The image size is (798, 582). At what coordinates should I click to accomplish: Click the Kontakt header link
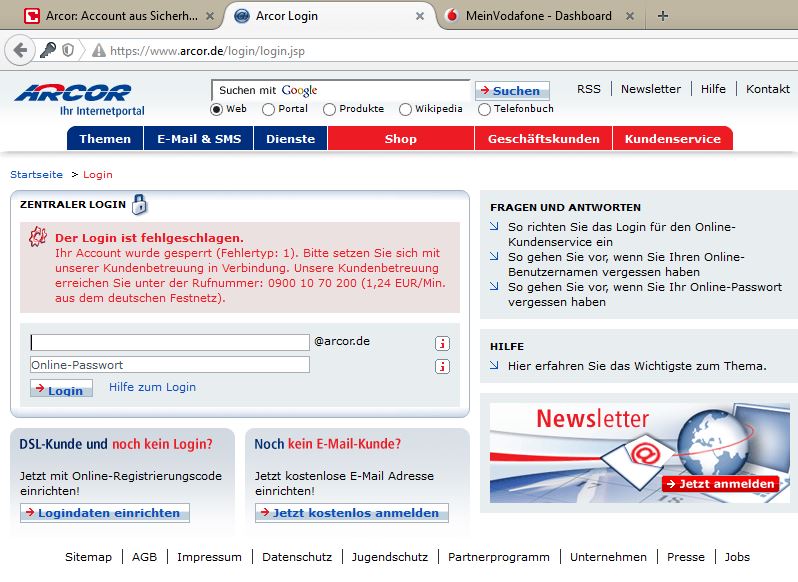pos(767,89)
